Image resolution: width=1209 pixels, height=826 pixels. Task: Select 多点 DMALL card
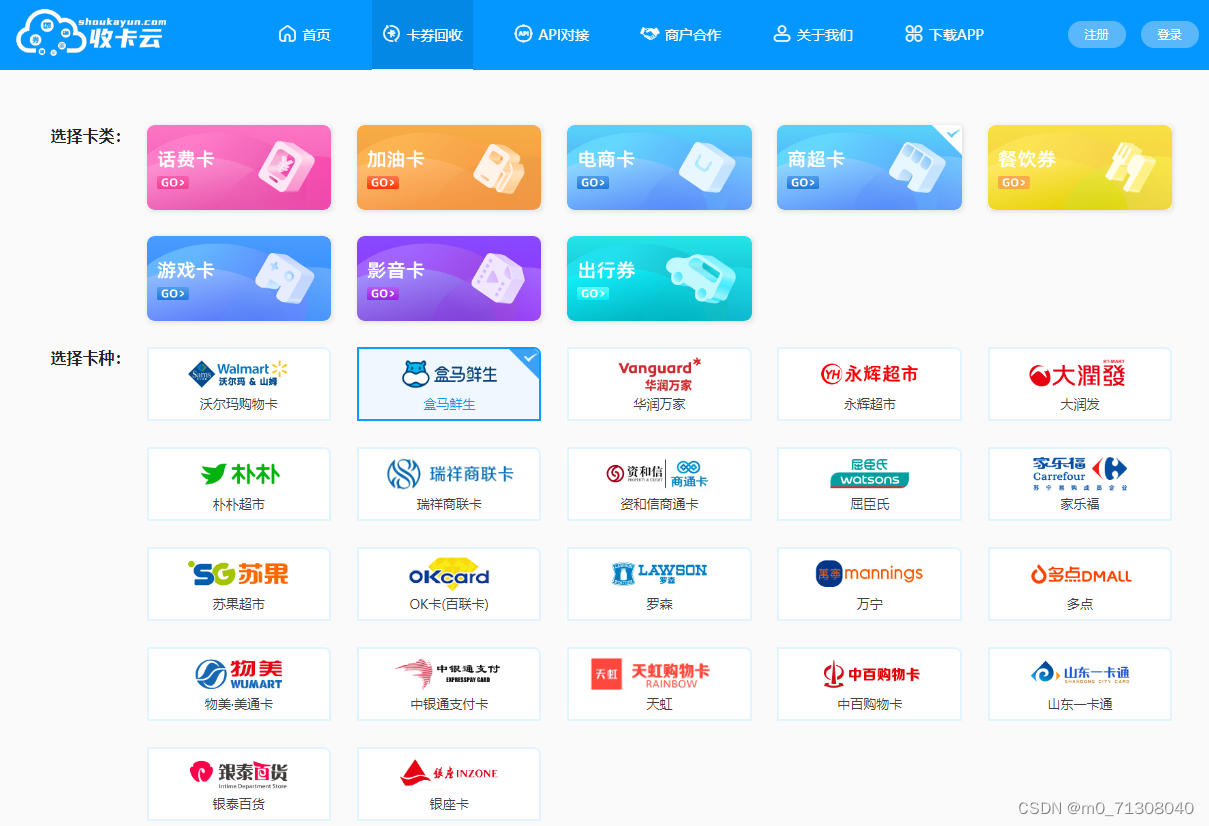tap(1080, 584)
